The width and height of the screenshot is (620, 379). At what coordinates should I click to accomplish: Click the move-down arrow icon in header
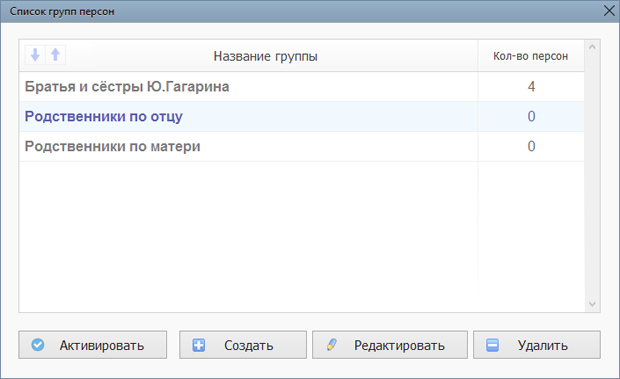pyautogui.click(x=35, y=55)
